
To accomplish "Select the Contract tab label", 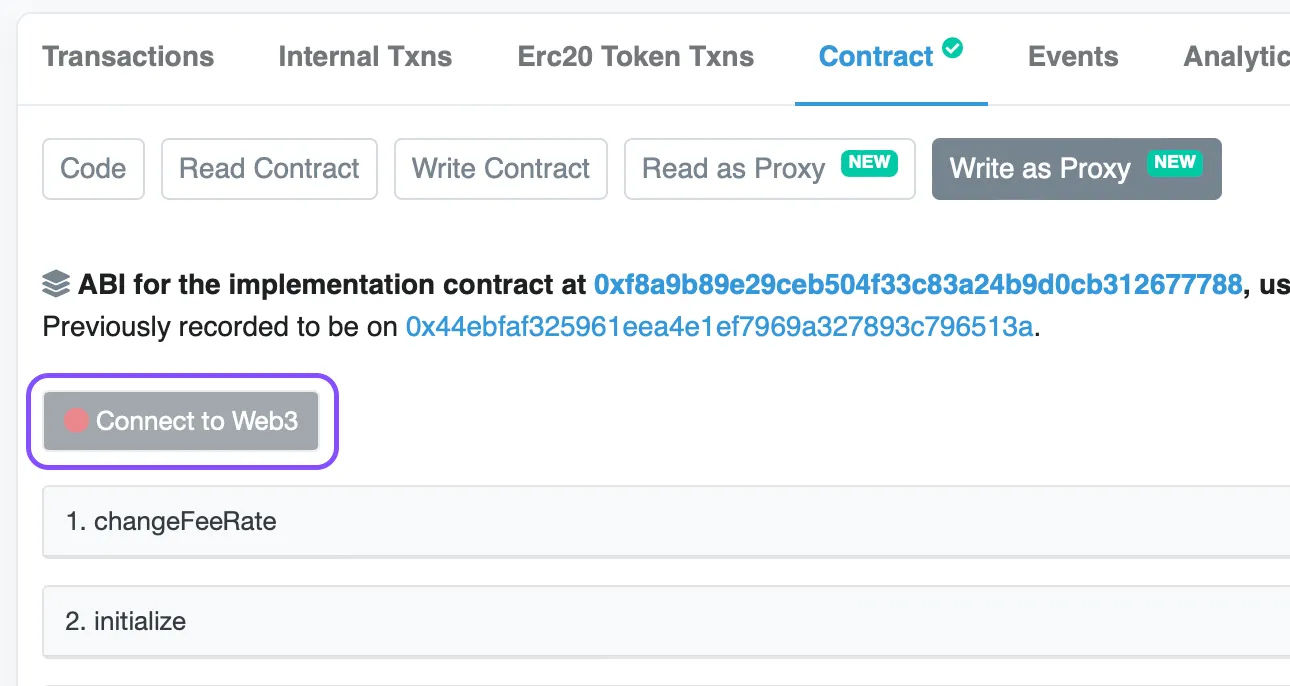I will coord(876,57).
